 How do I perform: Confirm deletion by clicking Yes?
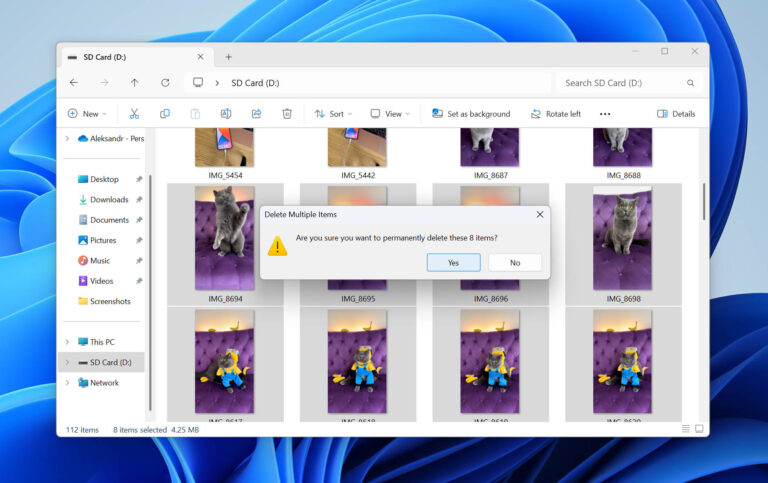coord(454,263)
